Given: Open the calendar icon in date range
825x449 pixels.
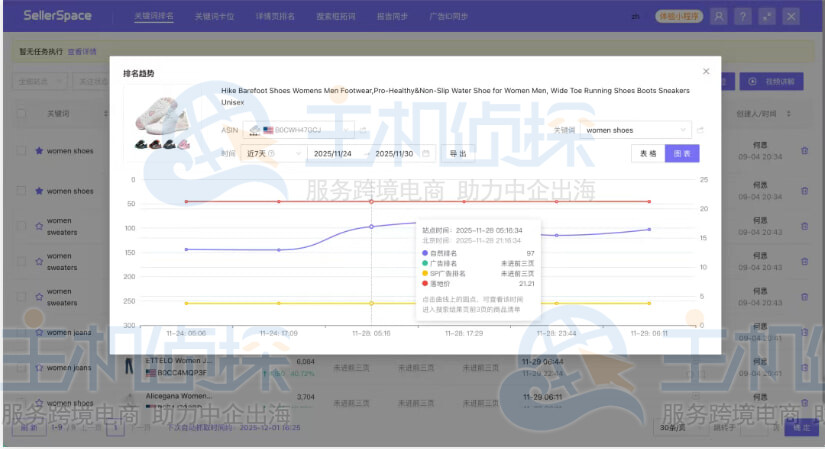Looking at the screenshot, I should pos(426,153).
